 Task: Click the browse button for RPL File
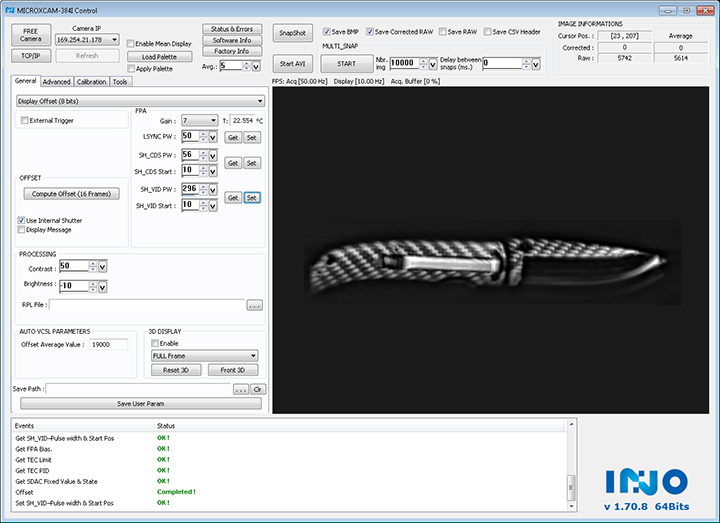[x=254, y=305]
